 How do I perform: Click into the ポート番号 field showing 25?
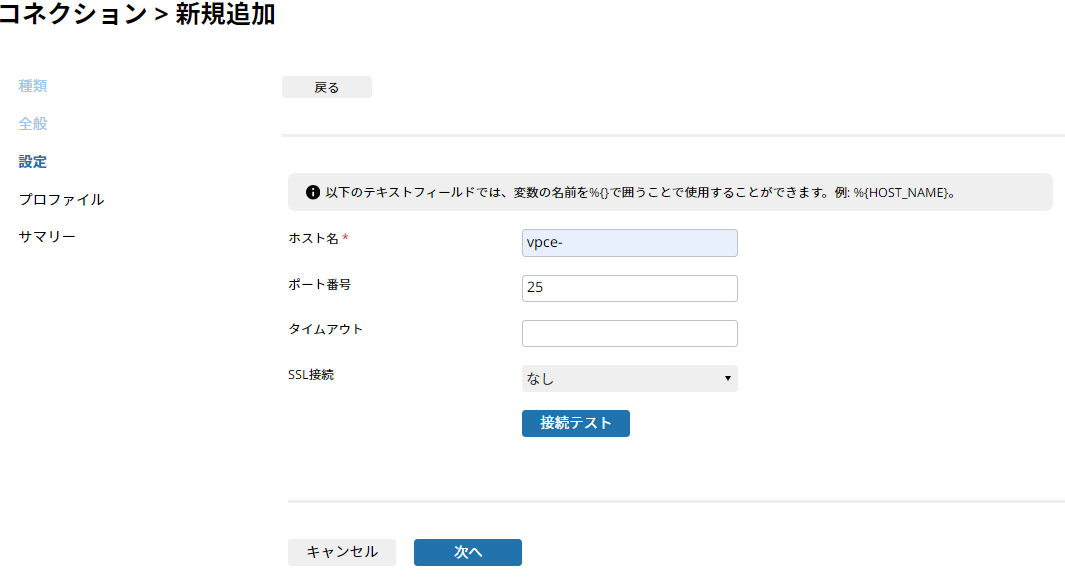(x=629, y=288)
